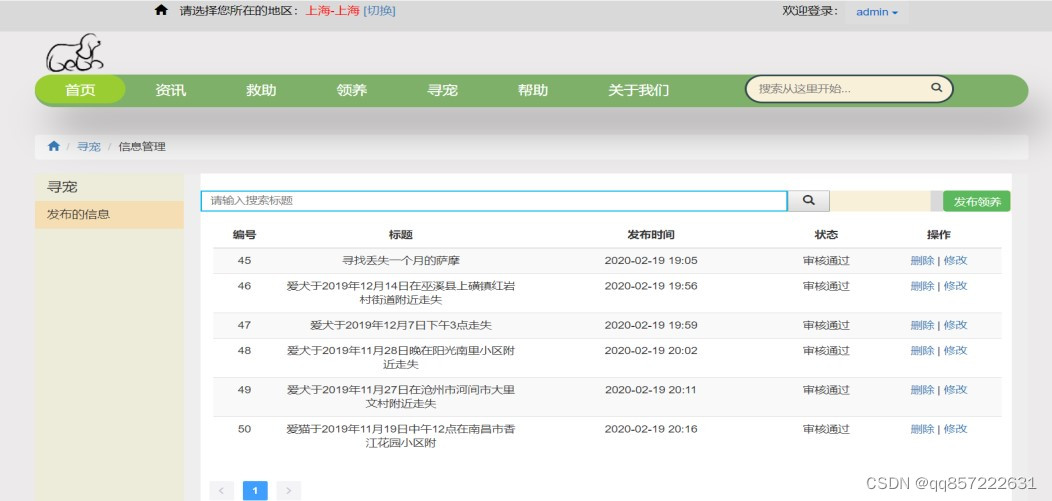
Task: Click the green 发布领养 button
Action: tap(976, 201)
